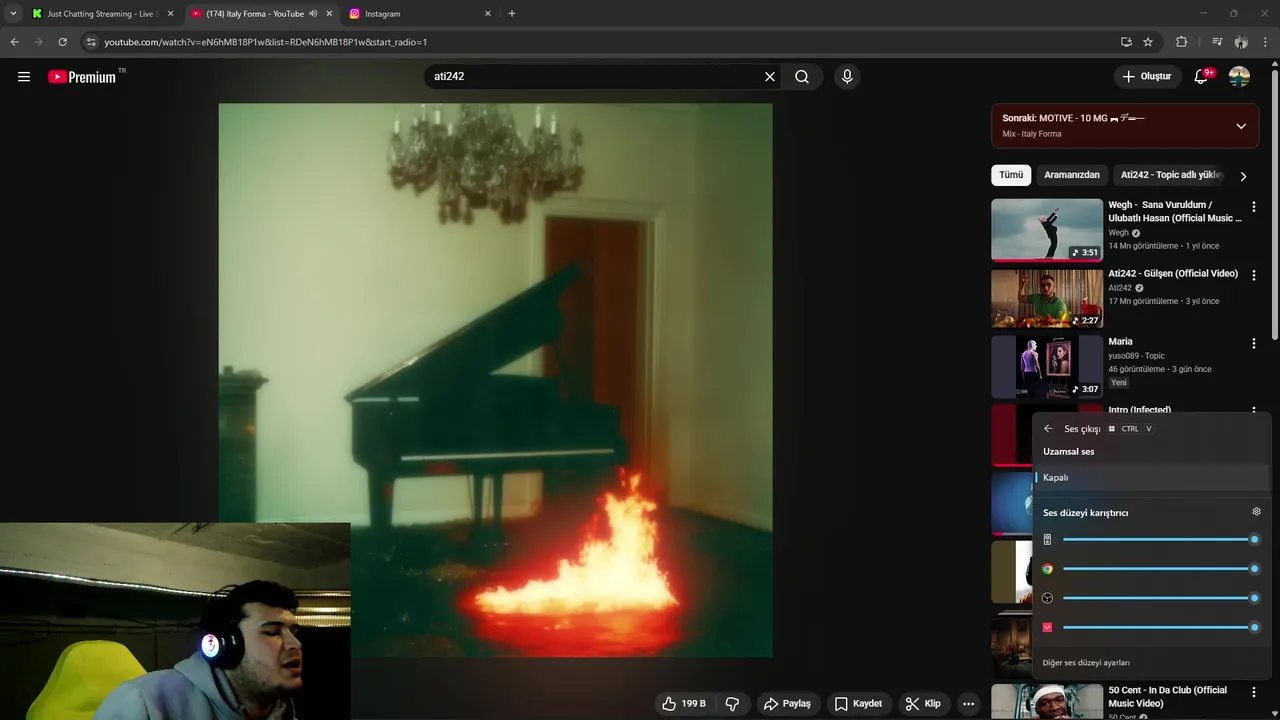Go back using the browser back arrow
The image size is (1280, 720).
pos(15,42)
